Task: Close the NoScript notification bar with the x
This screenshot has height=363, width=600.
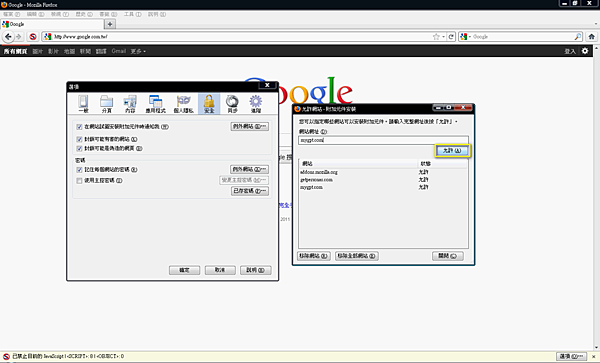Action: pos(594,356)
